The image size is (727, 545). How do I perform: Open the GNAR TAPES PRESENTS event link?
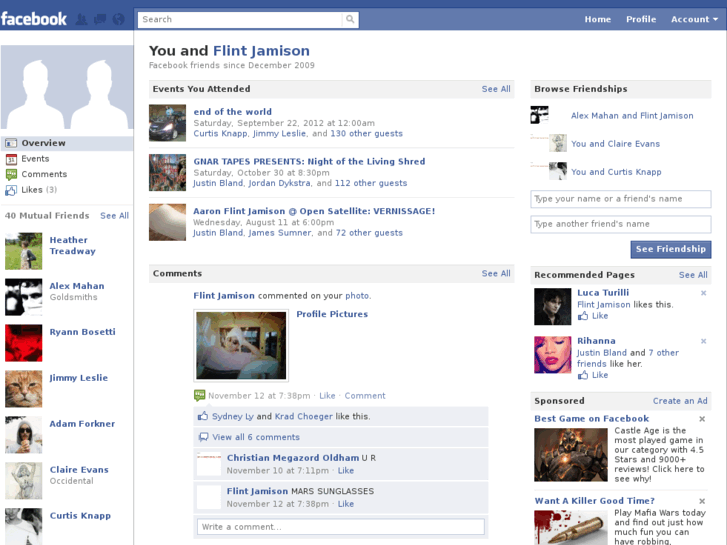click(309, 161)
